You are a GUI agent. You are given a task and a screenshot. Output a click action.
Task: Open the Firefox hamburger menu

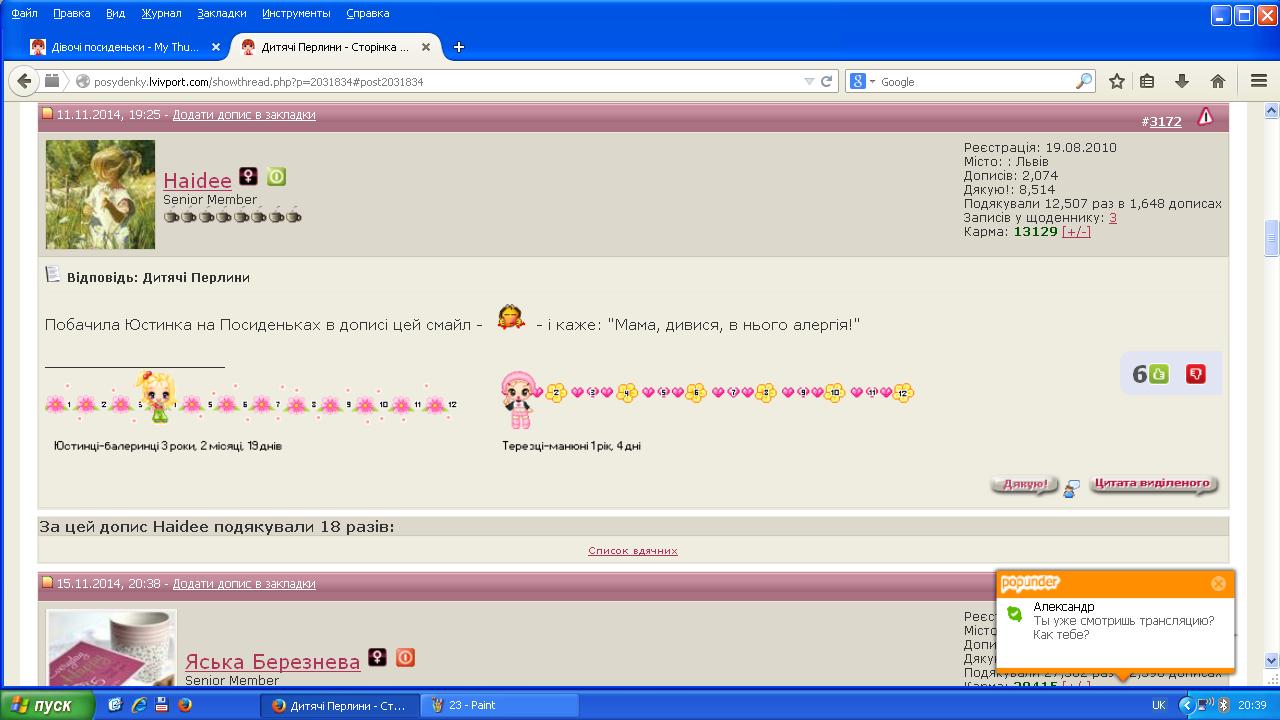tap(1259, 82)
